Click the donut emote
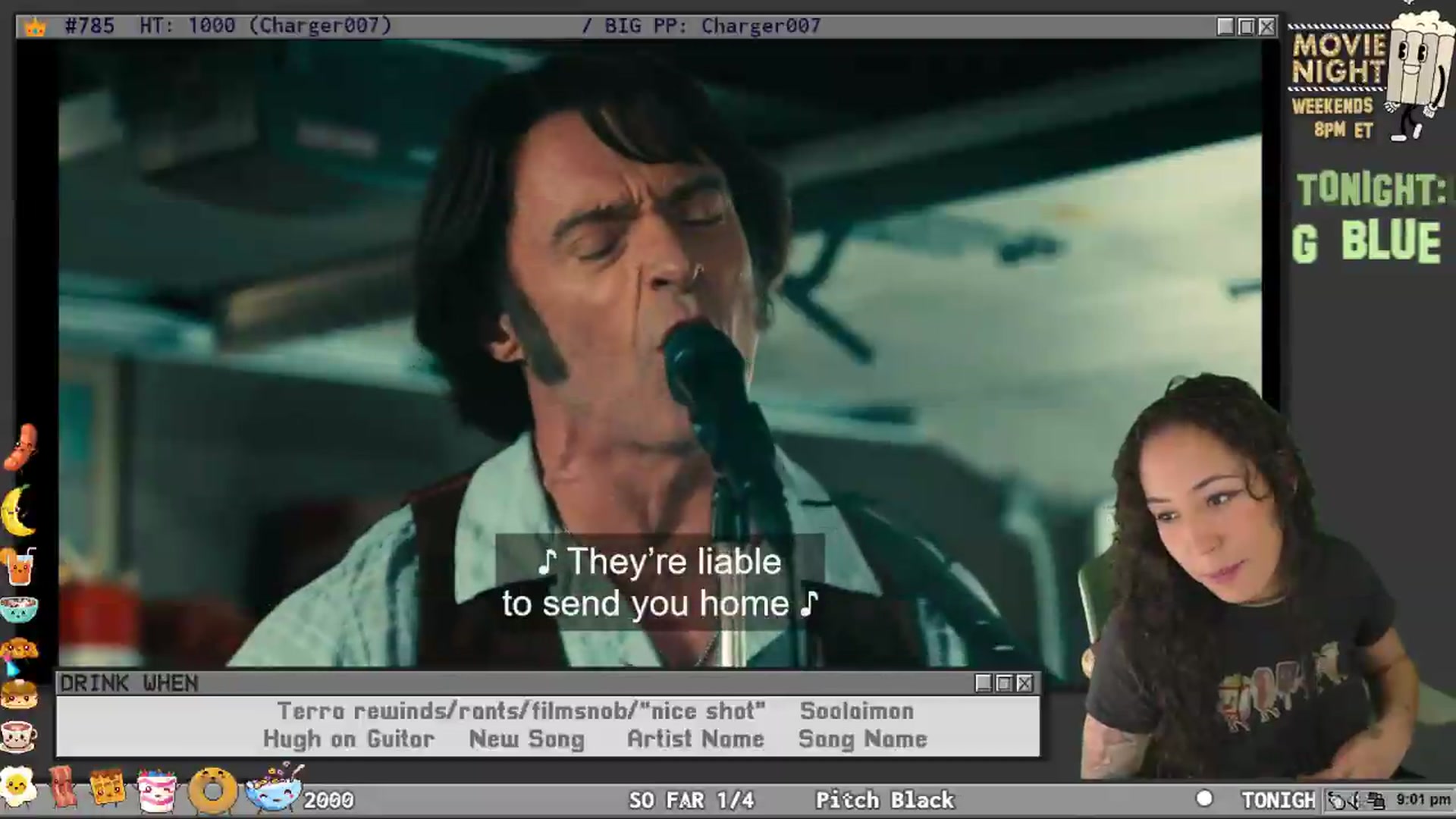Viewport: 1456px width, 819px height. 213,791
